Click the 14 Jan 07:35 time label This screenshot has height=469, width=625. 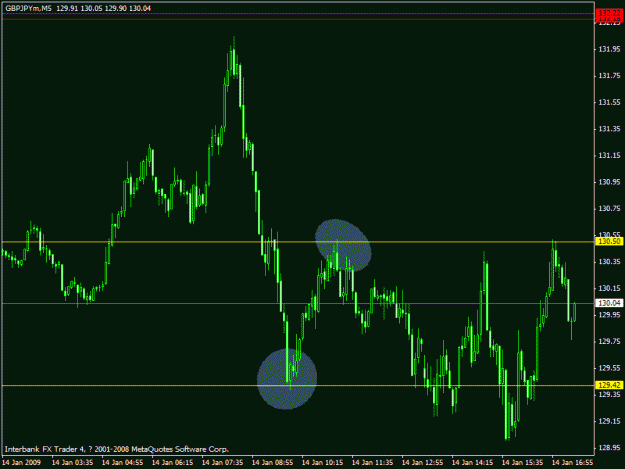(x=222, y=463)
